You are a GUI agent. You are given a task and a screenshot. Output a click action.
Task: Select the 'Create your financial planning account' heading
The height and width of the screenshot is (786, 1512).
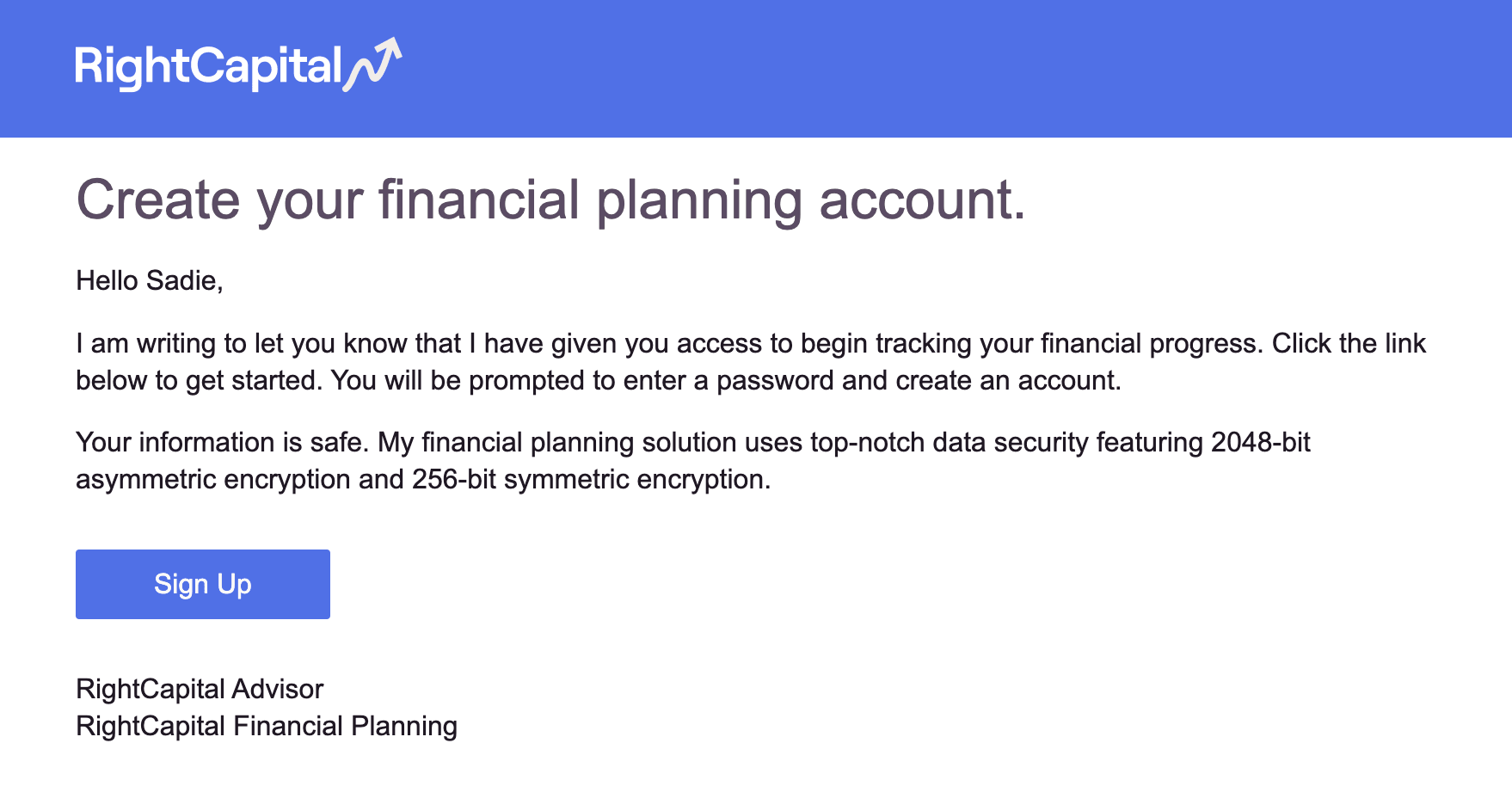click(x=550, y=200)
